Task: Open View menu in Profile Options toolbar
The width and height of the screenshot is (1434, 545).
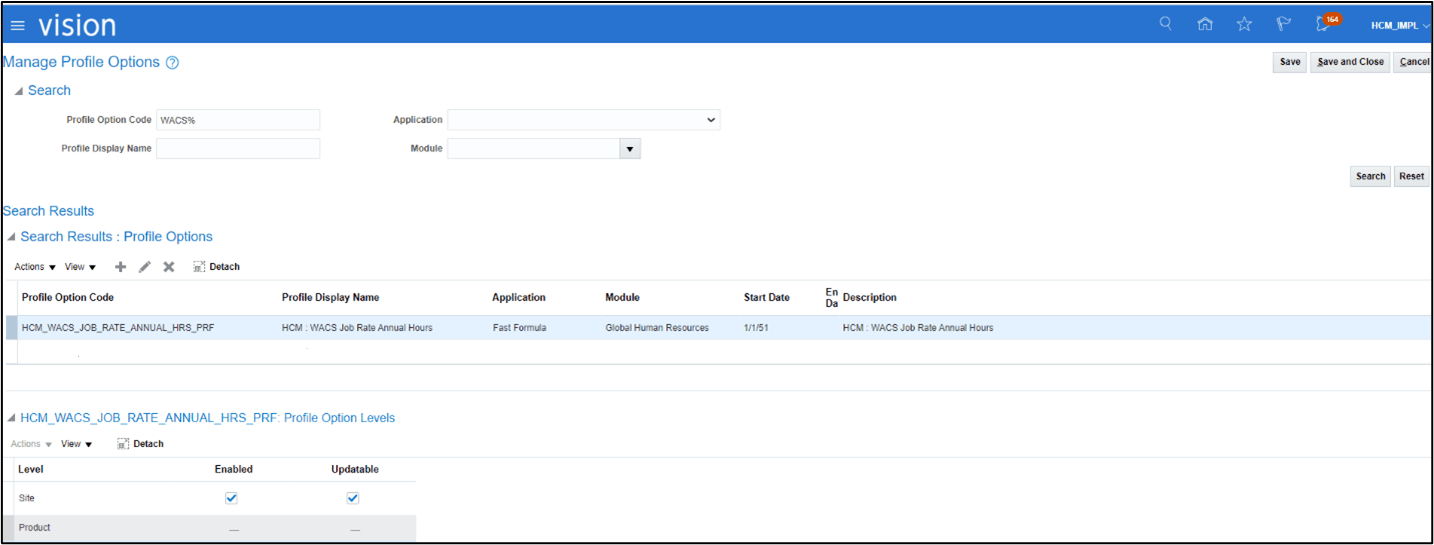Action: pos(80,267)
